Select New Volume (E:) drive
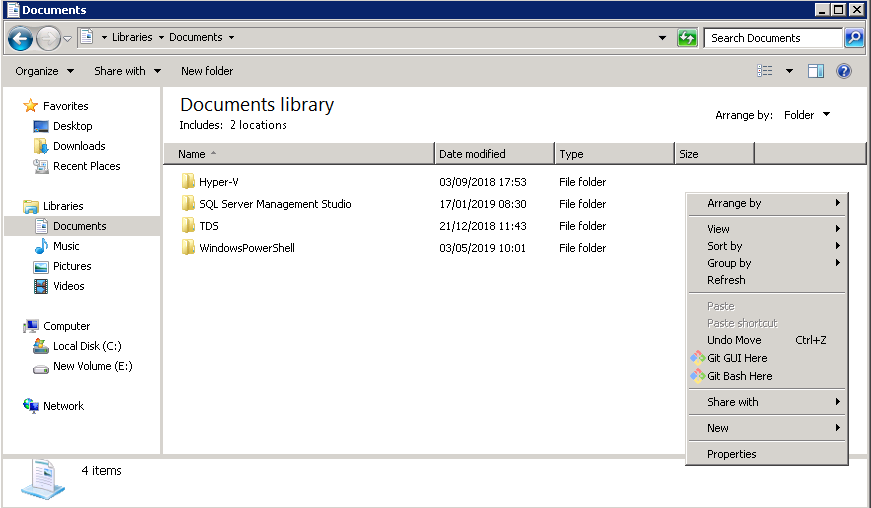Viewport: 871px width, 508px height. tap(93, 366)
